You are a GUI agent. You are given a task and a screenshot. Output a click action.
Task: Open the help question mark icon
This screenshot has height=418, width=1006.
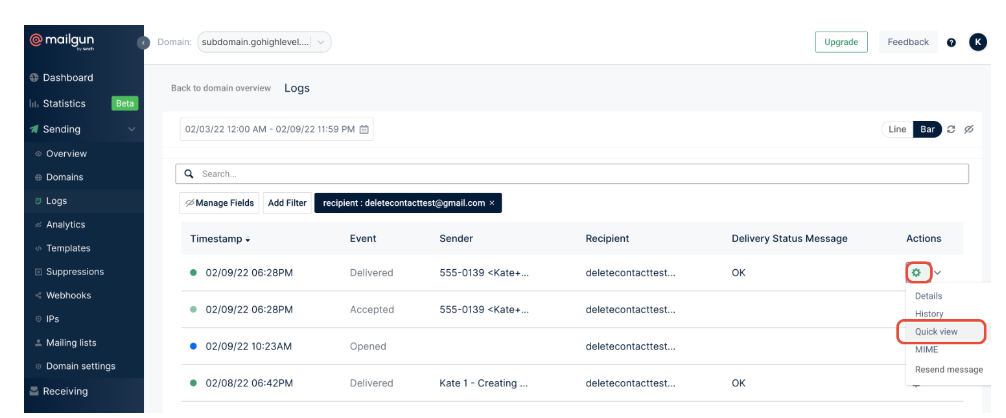pyautogui.click(x=951, y=42)
